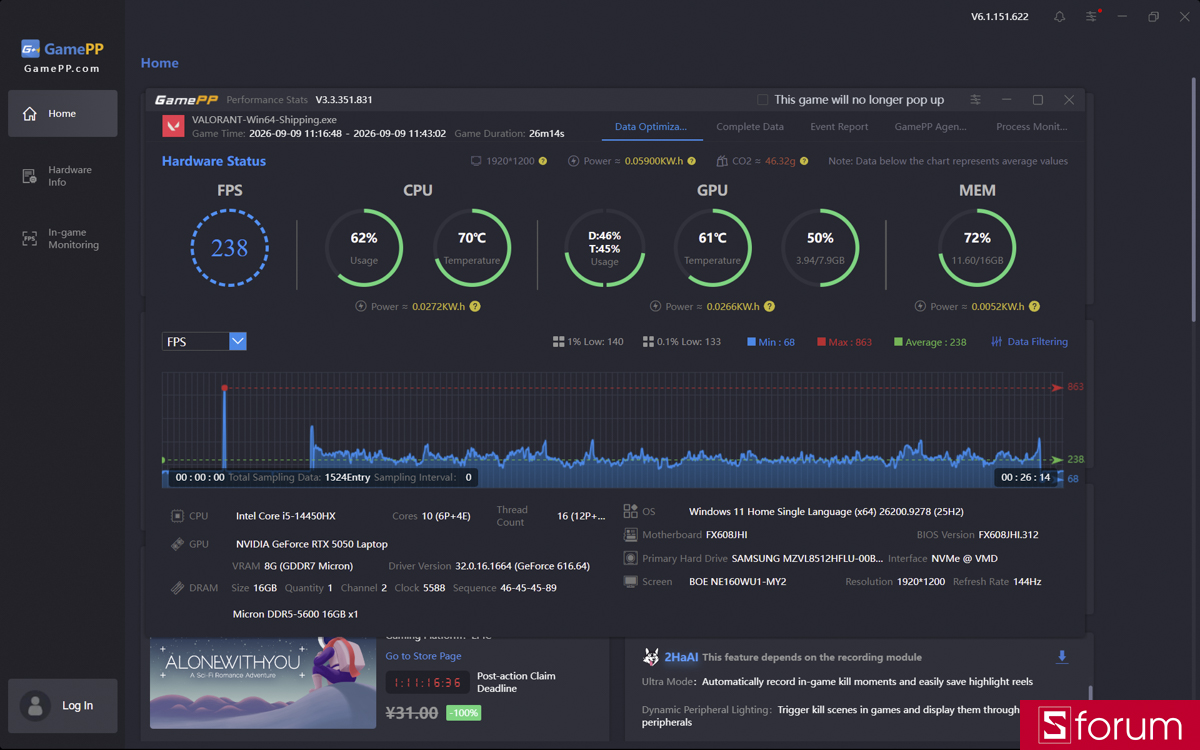This screenshot has height=750, width=1200.
Task: Click the monitor resolution icon
Action: pos(476,161)
